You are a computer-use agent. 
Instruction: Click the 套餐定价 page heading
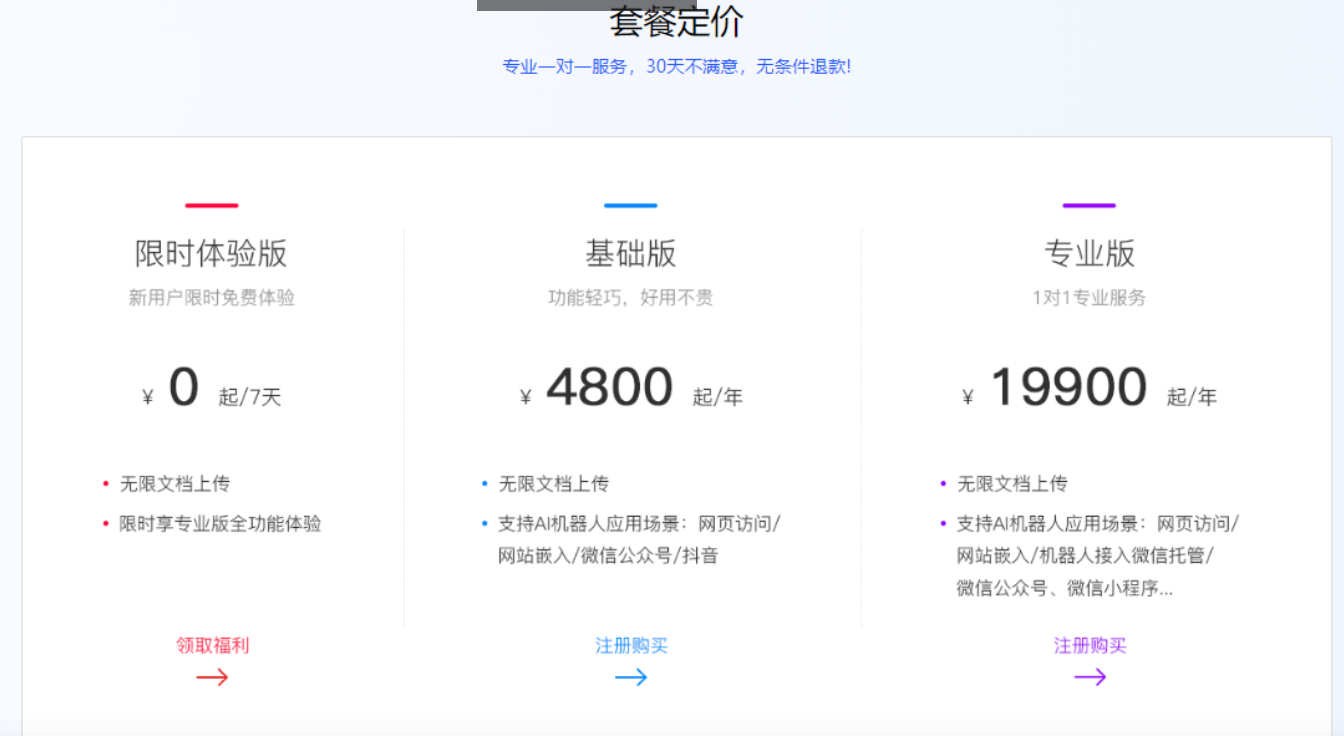point(673,22)
